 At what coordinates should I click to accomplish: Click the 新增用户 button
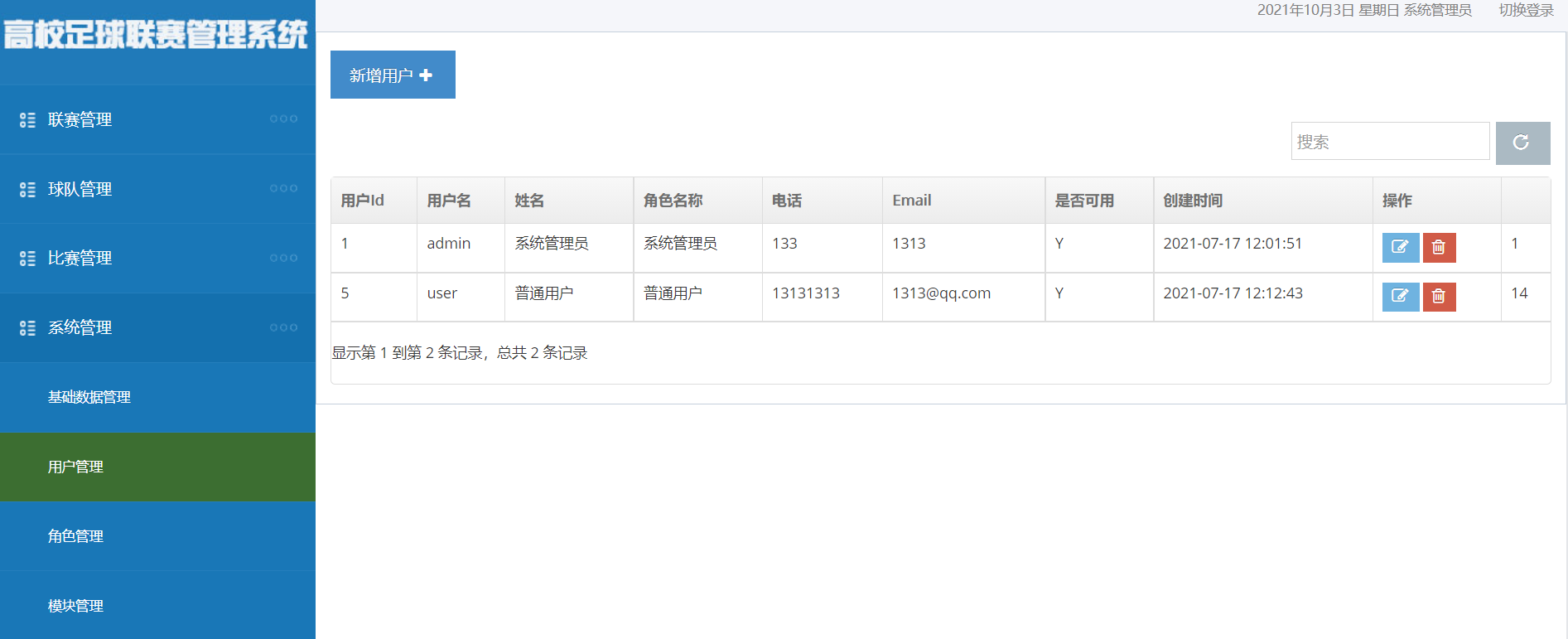click(393, 75)
